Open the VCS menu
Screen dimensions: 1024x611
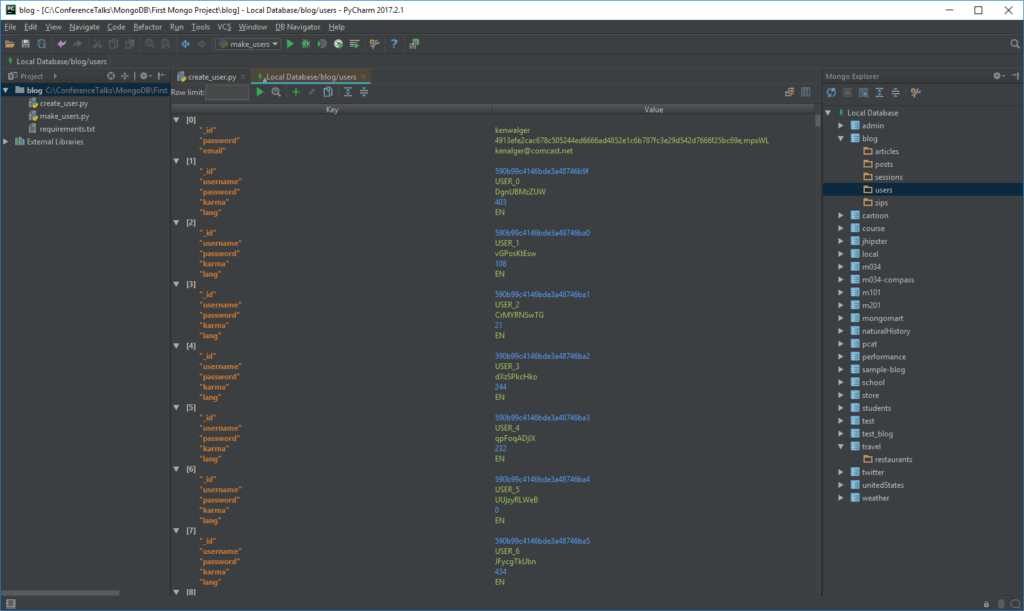point(224,27)
